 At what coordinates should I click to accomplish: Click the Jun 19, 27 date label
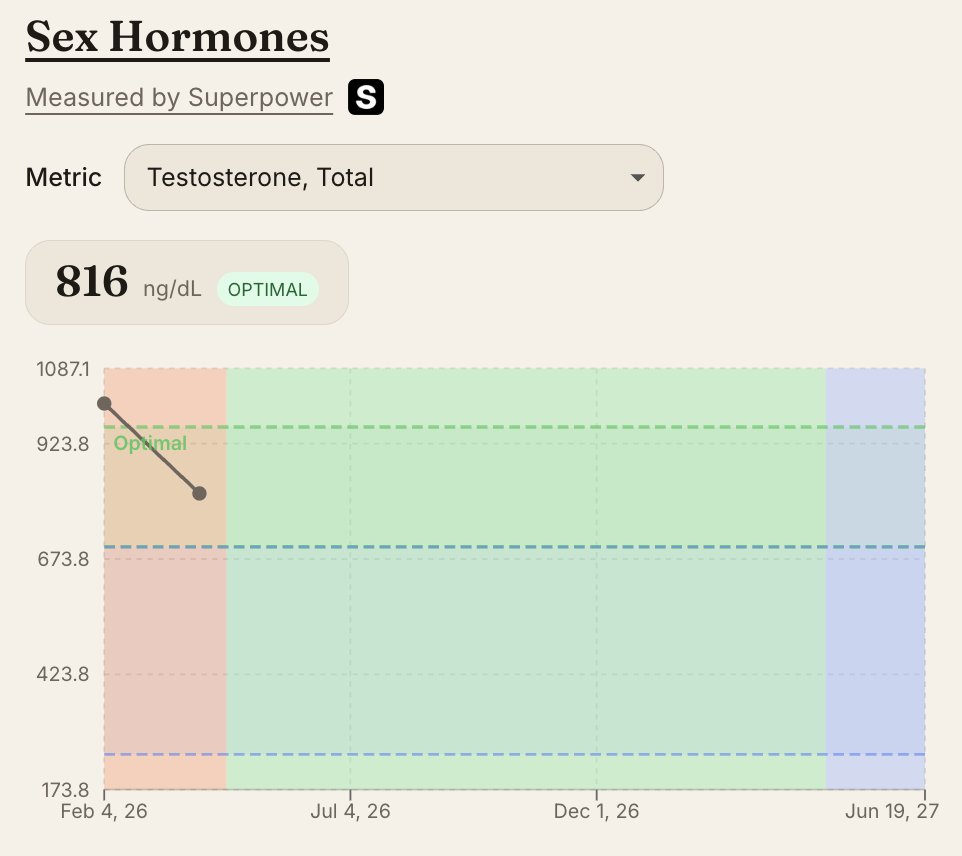pos(892,811)
